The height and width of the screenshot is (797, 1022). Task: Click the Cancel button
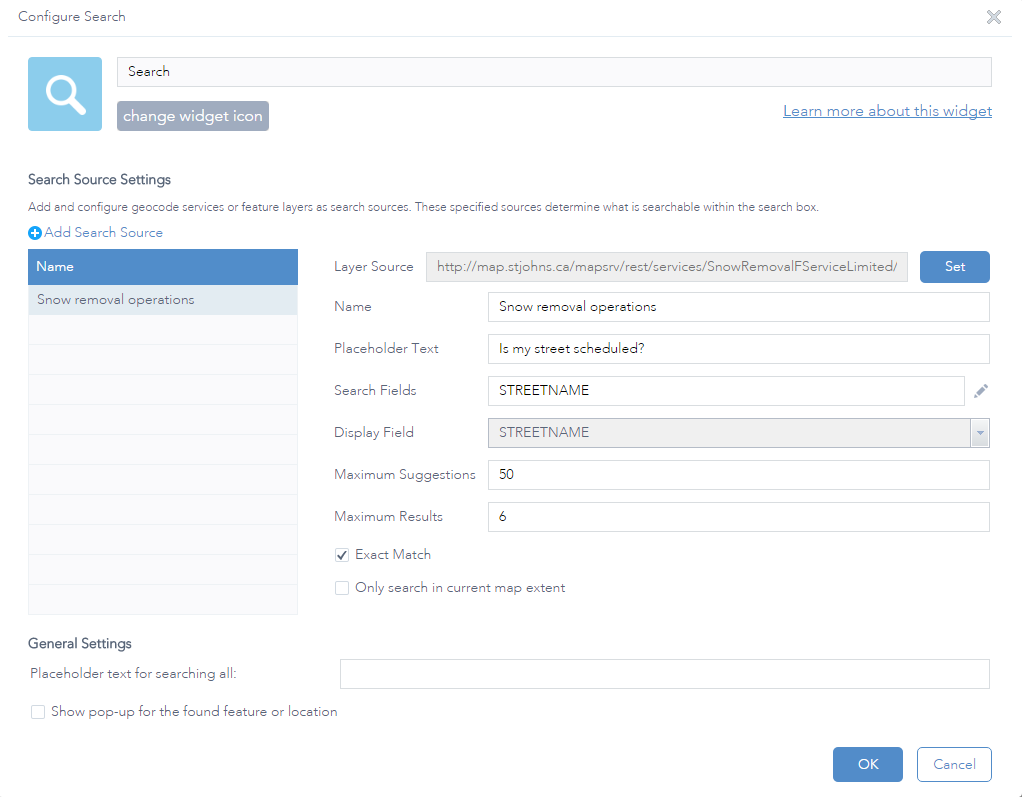click(954, 764)
